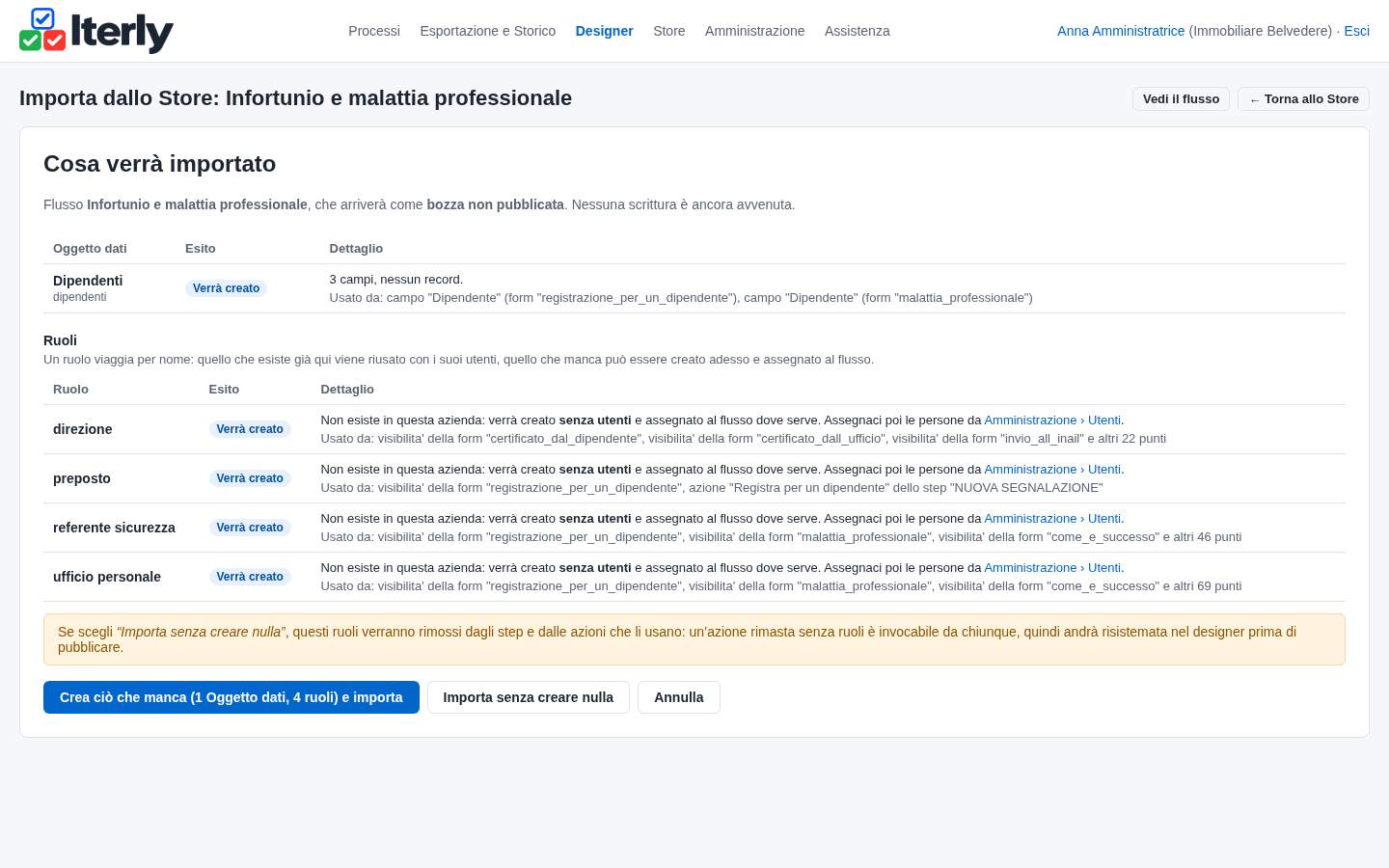Click the ufficio personale role name

click(107, 577)
